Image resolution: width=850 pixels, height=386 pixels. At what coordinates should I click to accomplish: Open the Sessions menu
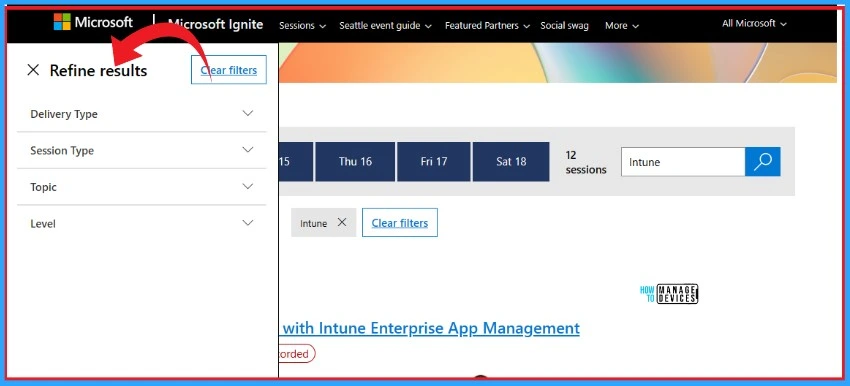302,25
